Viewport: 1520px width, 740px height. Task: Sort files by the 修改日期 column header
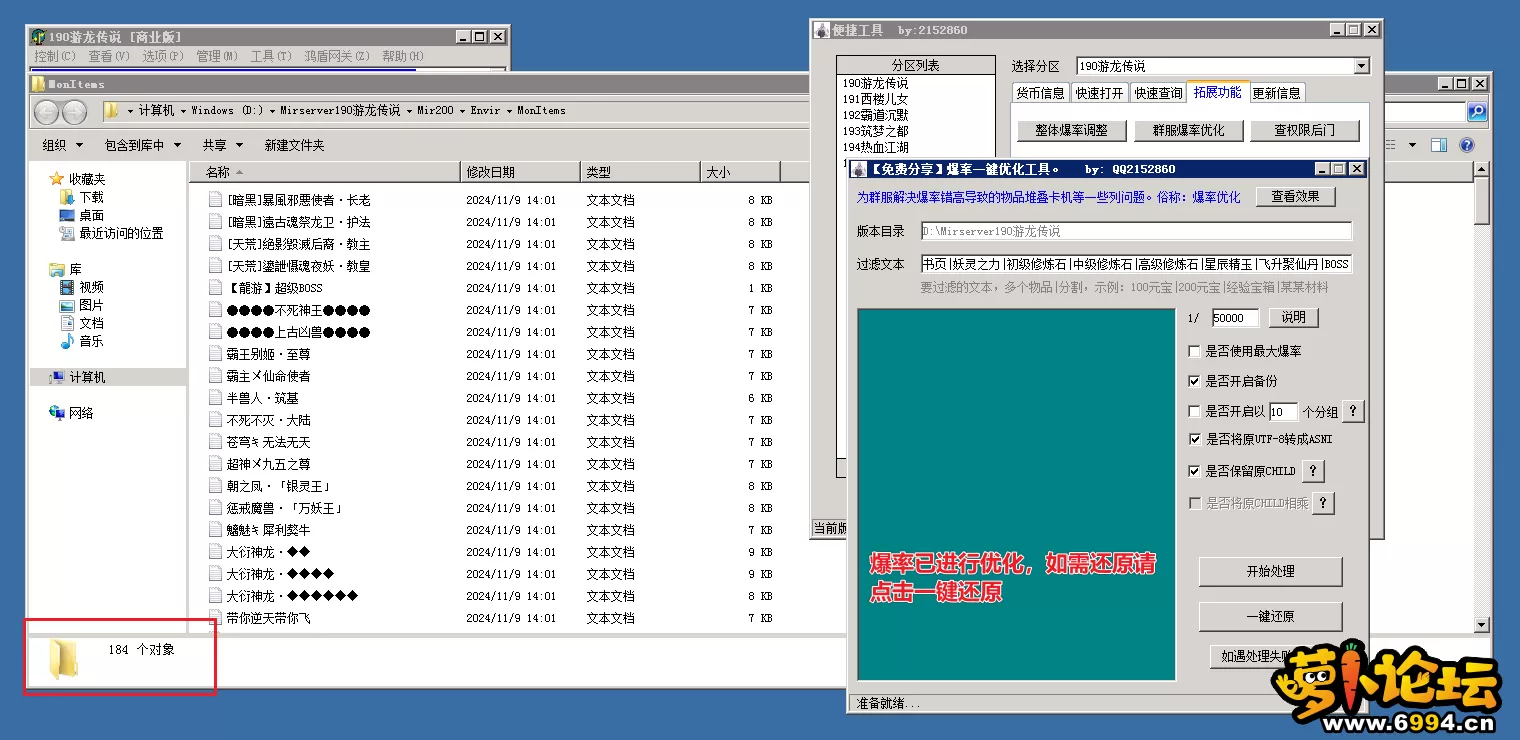(520, 172)
